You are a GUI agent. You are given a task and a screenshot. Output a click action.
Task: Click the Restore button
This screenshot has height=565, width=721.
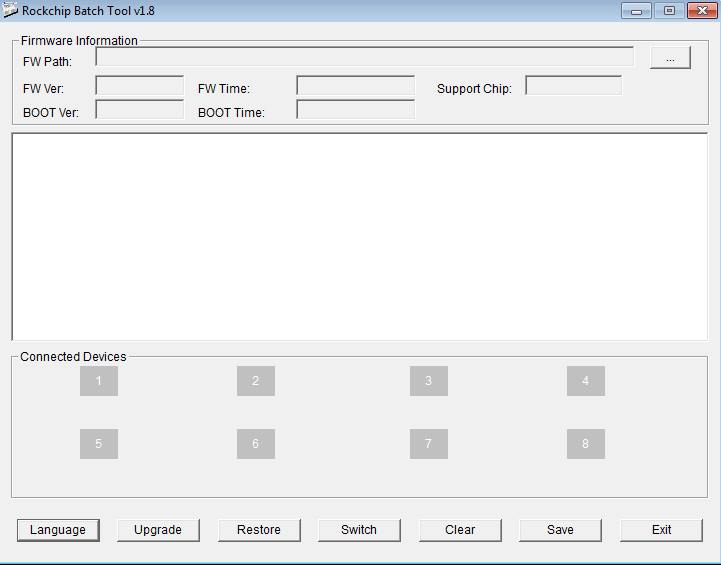[259, 530]
